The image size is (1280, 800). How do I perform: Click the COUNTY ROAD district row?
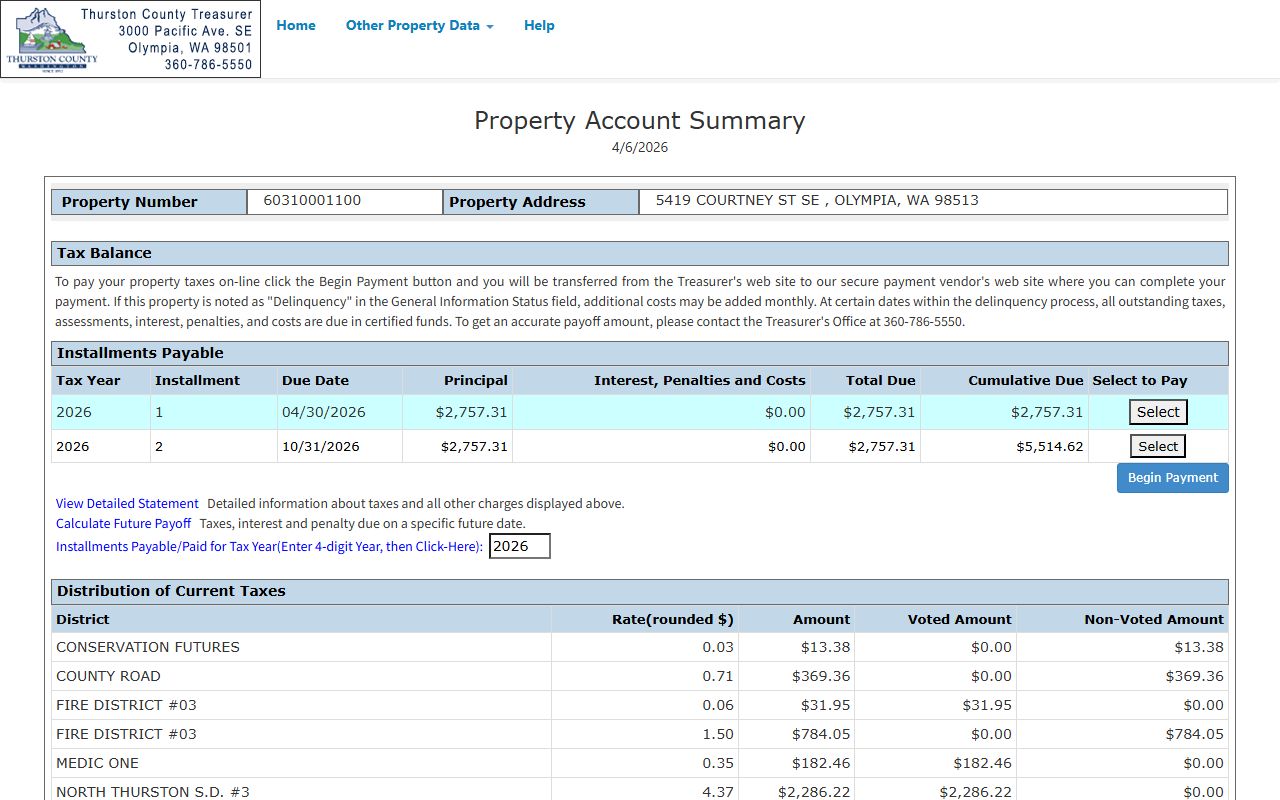640,676
